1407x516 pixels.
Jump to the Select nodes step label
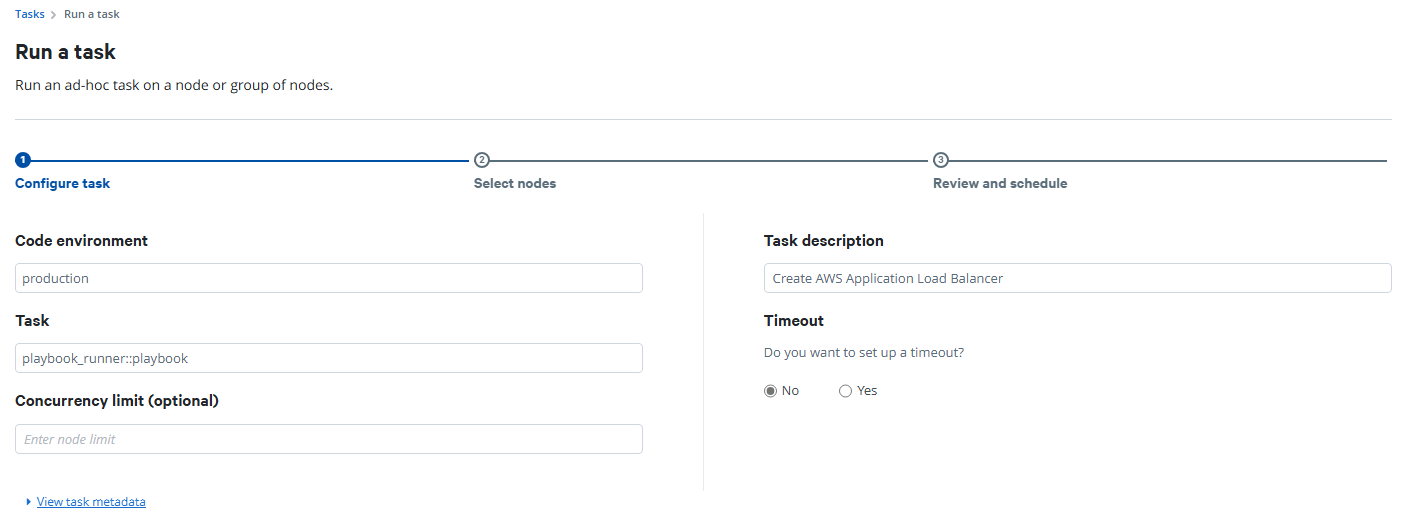tap(514, 184)
